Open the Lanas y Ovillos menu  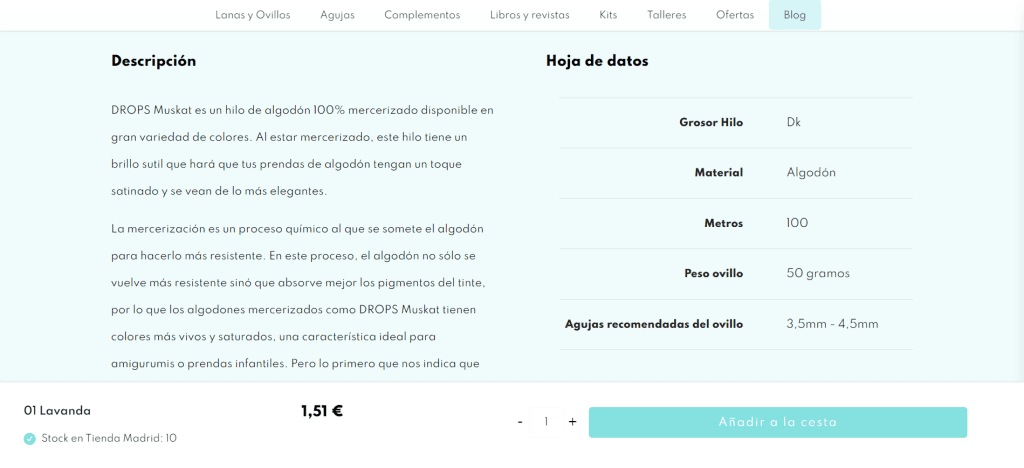[253, 15]
